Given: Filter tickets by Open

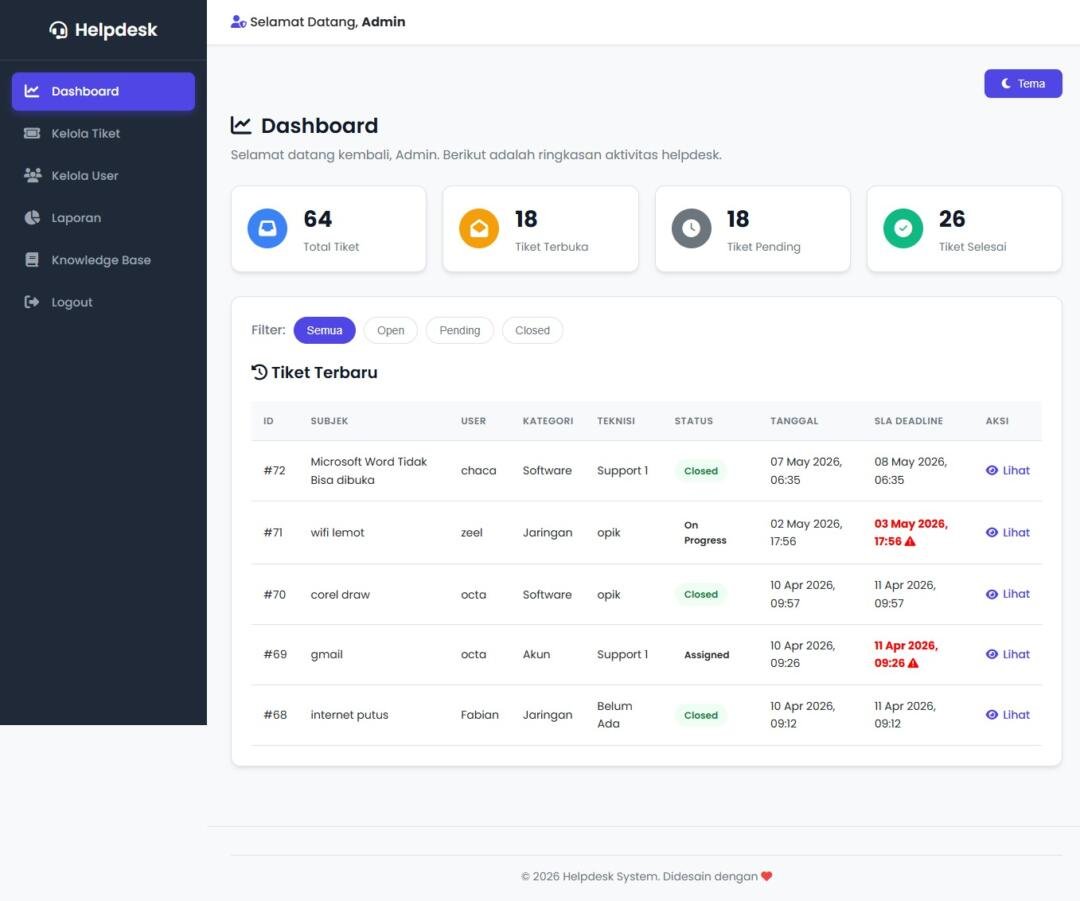Looking at the screenshot, I should (391, 330).
